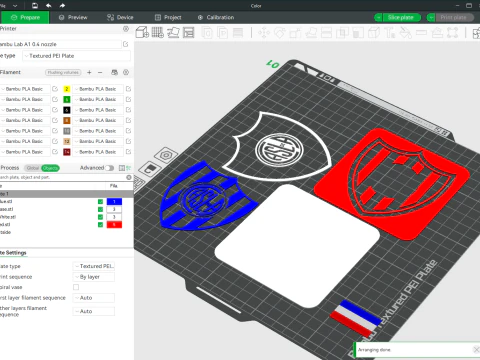Click the Add plate grid icon

click(157, 32)
